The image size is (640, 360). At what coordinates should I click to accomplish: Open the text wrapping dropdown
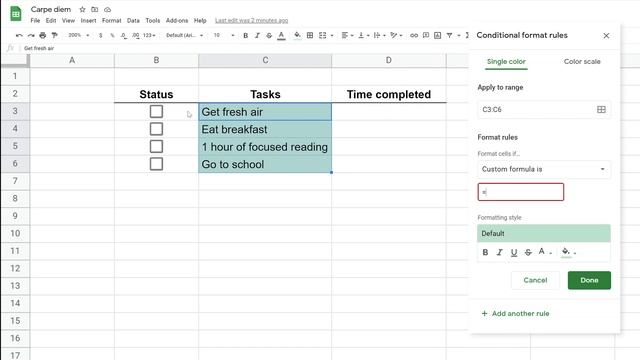[380, 36]
